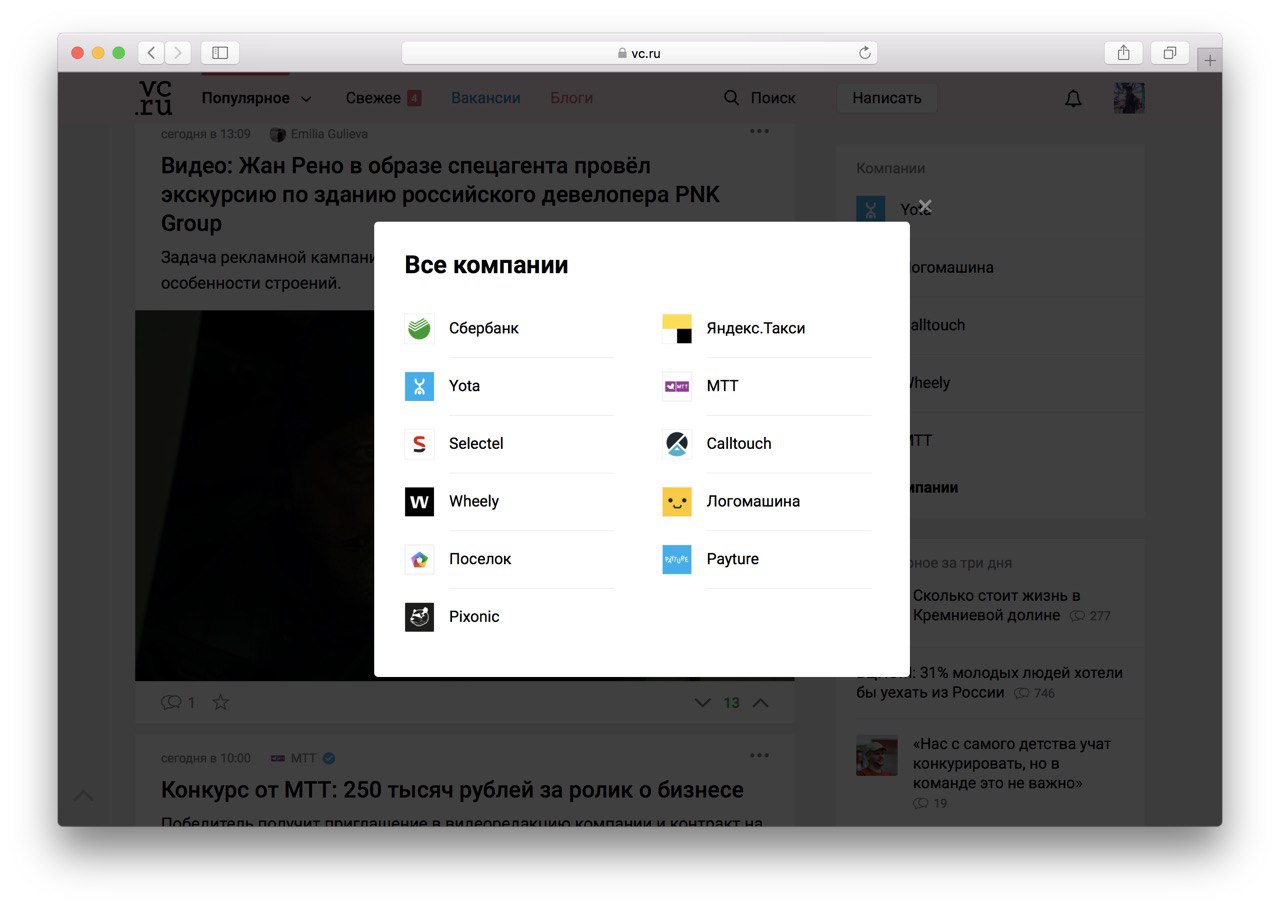1280x909 pixels.
Task: Click the Yota blue logo icon
Action: [419, 386]
